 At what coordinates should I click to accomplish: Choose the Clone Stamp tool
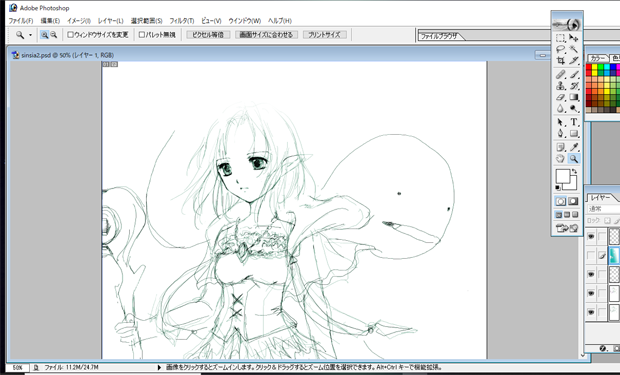click(560, 85)
